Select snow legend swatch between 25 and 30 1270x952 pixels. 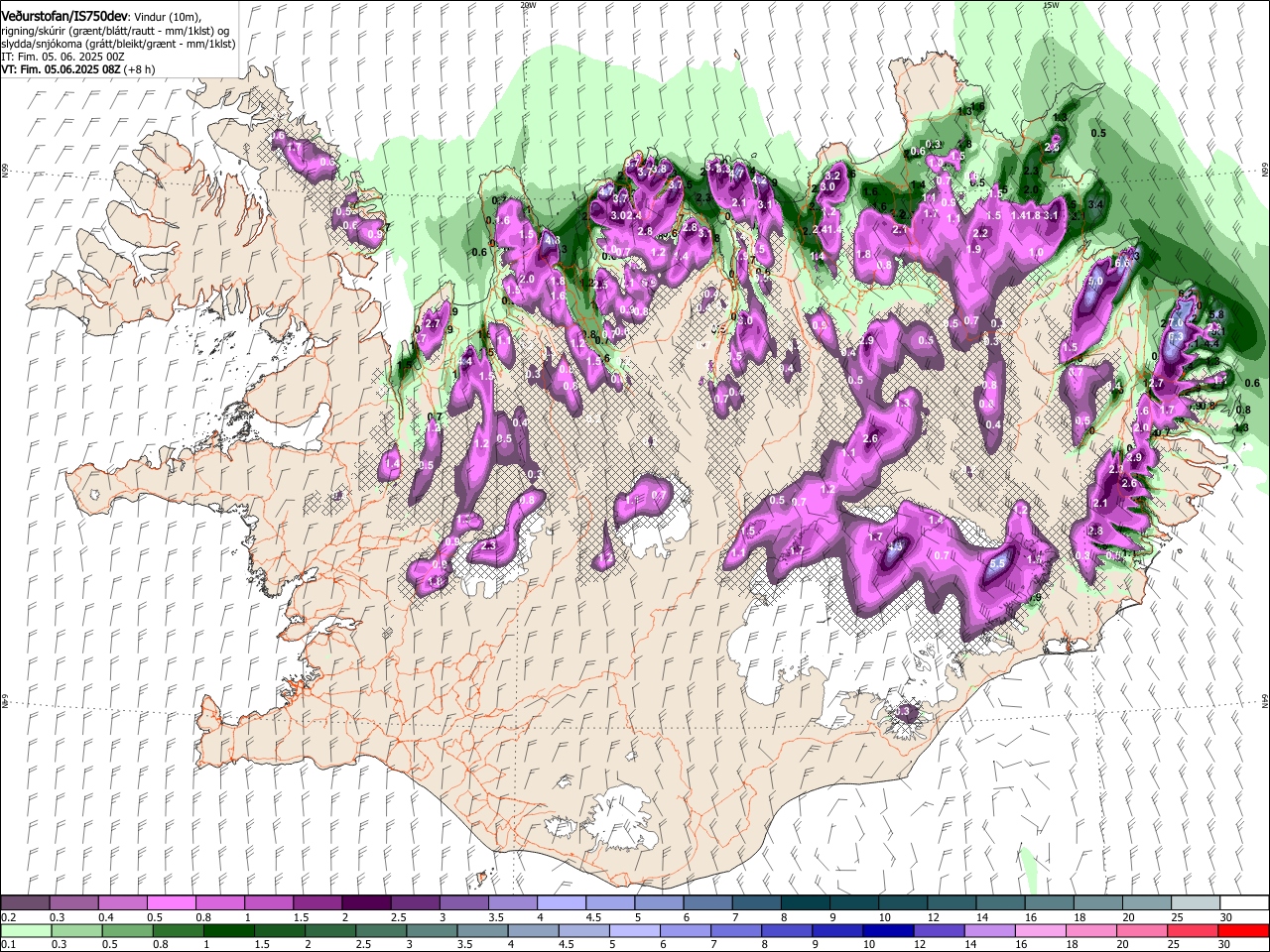click(x=1196, y=902)
